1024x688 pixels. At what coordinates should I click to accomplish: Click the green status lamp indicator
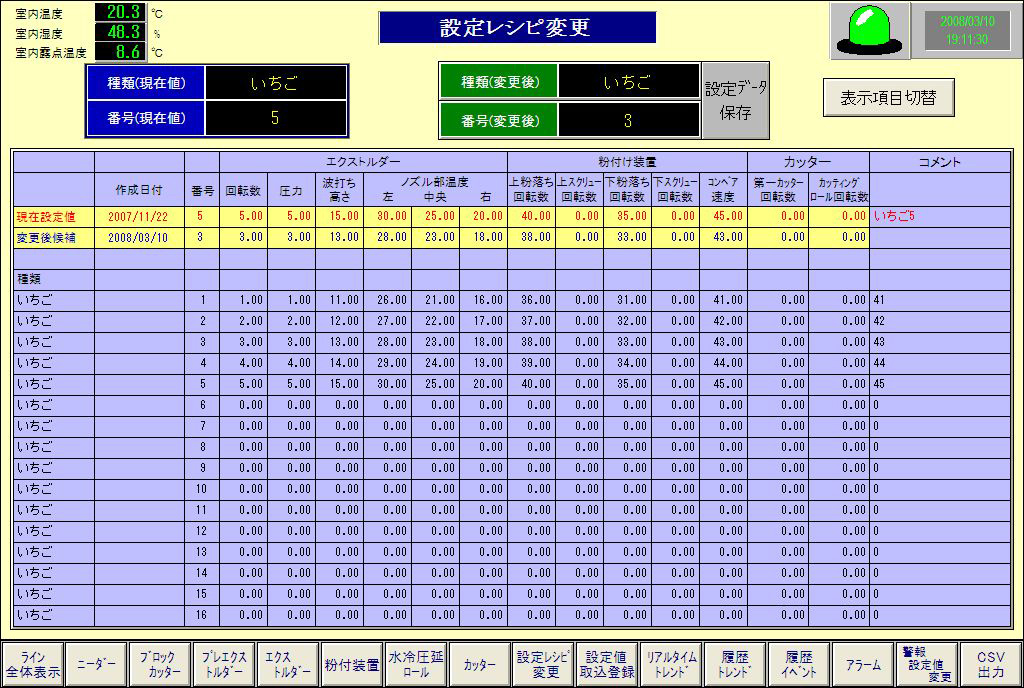click(870, 31)
